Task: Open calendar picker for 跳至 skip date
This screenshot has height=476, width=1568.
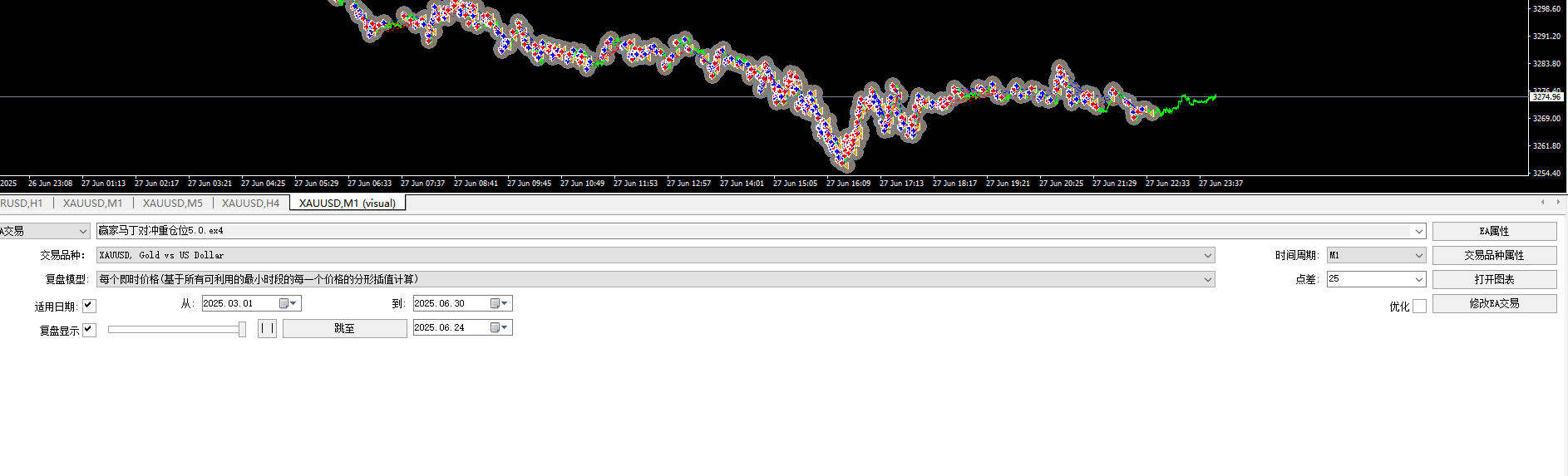Action: 500,327
